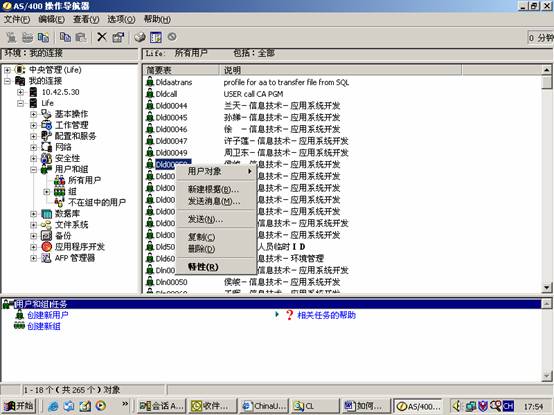Choose 复制(C) from context menu
The width and height of the screenshot is (554, 415).
[216, 237]
